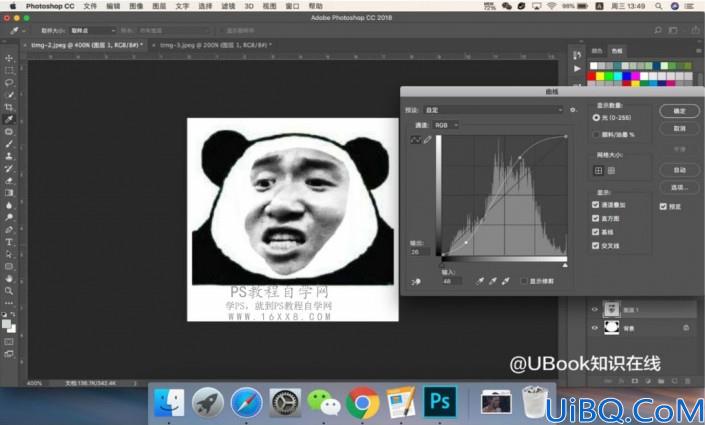Select the Pen tool
Viewport: 705px width, 425px height.
click(9, 230)
